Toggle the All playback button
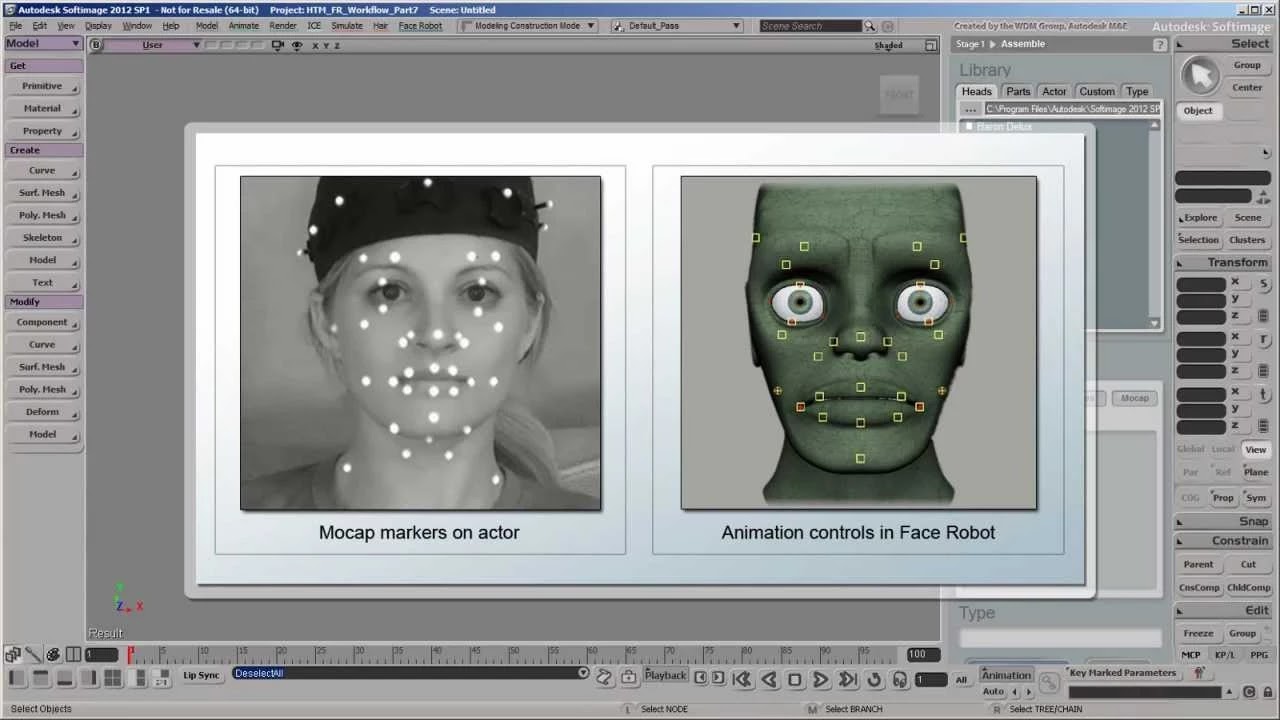The image size is (1280, 720). coord(961,680)
